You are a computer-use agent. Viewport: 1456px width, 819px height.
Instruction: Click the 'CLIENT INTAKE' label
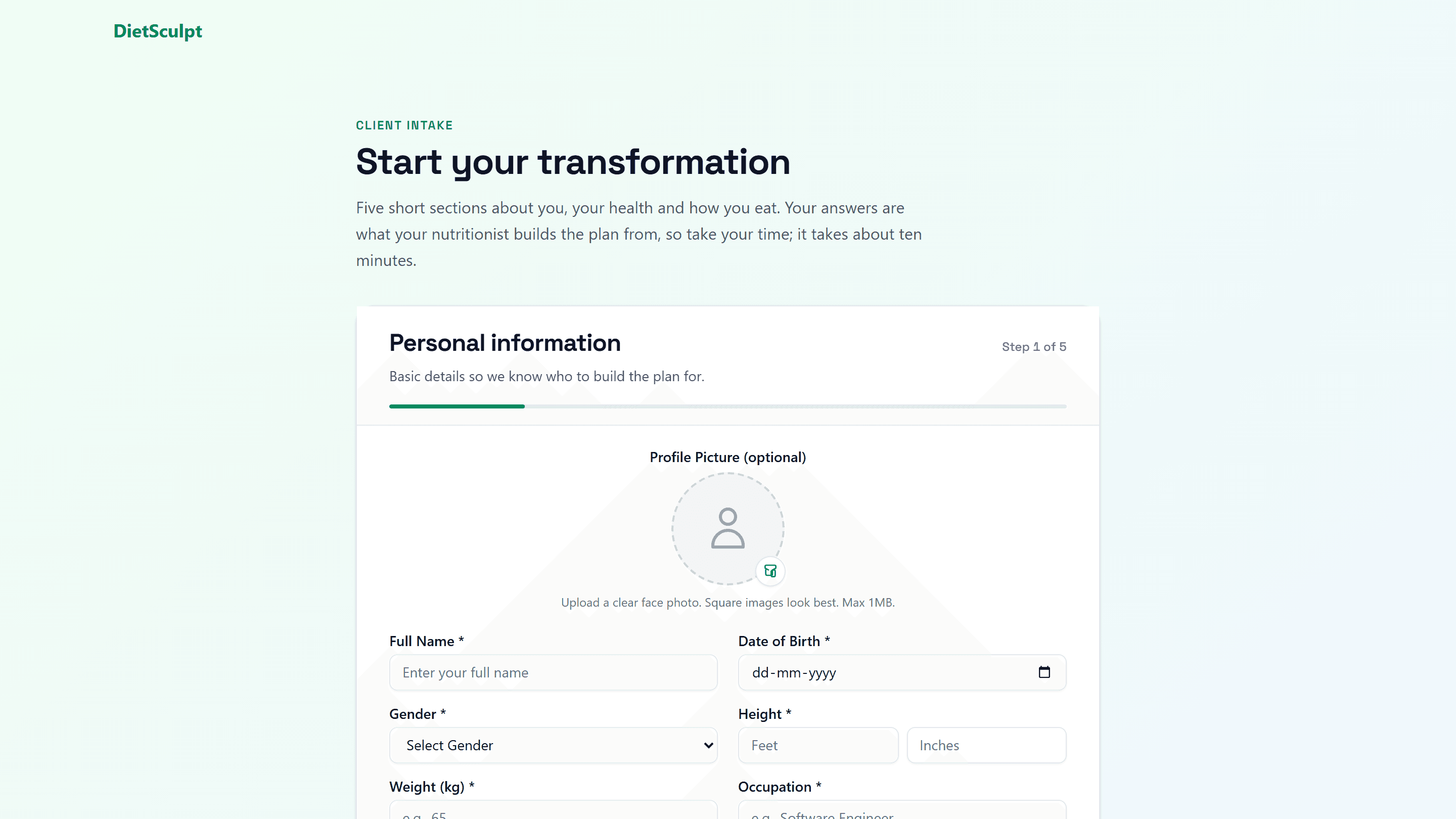tap(404, 125)
